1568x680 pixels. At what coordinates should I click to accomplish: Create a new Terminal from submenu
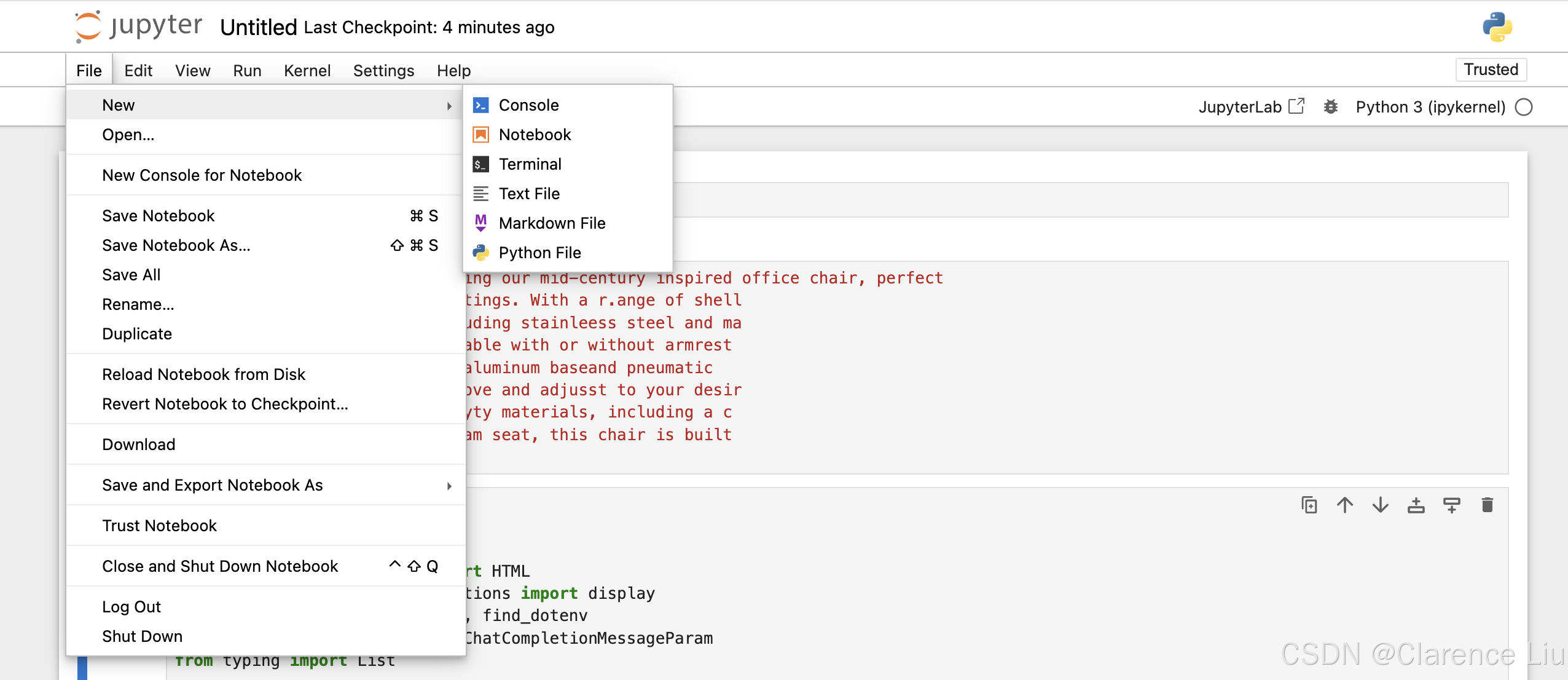point(530,164)
